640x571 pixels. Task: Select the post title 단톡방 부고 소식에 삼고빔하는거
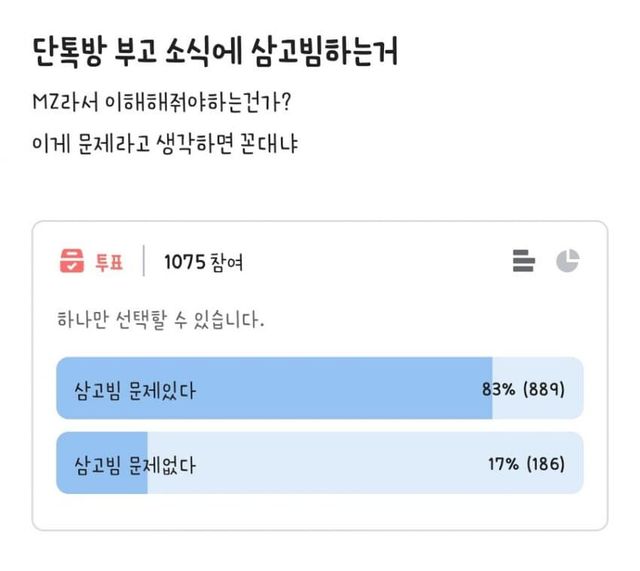[215, 53]
